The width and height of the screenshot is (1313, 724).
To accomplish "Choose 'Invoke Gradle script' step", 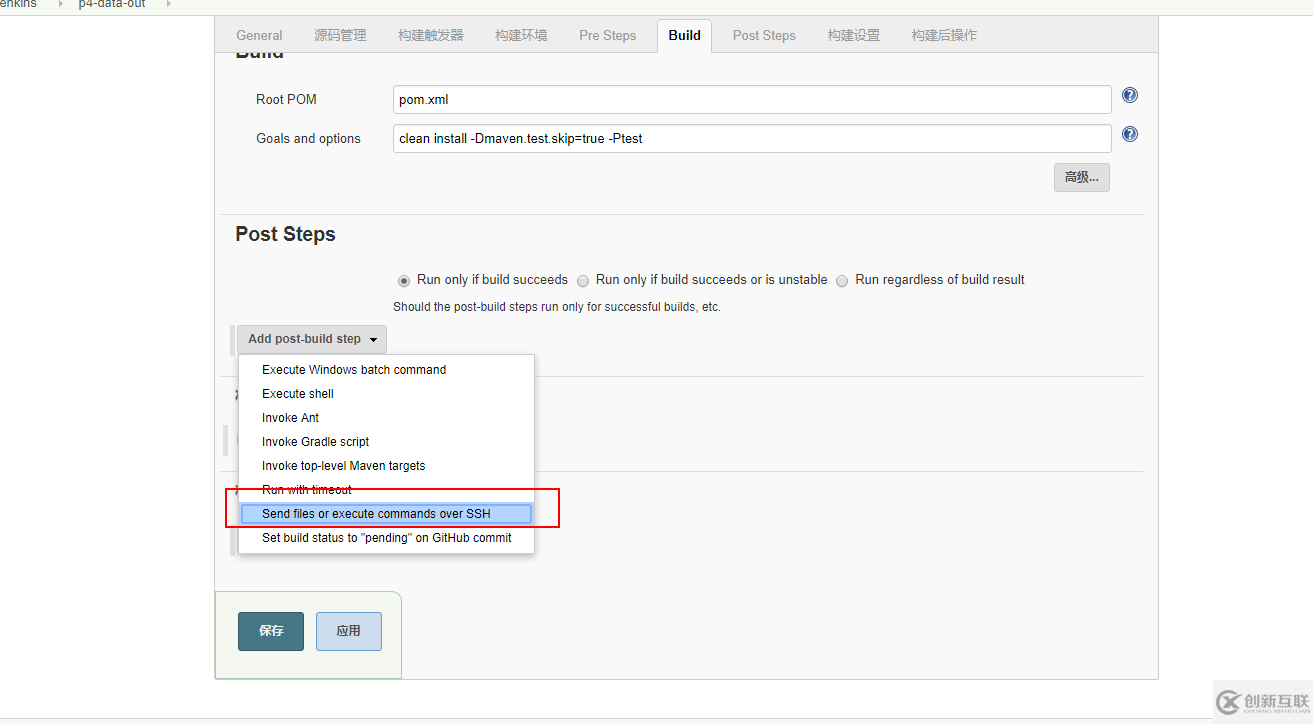I will coord(386,442).
